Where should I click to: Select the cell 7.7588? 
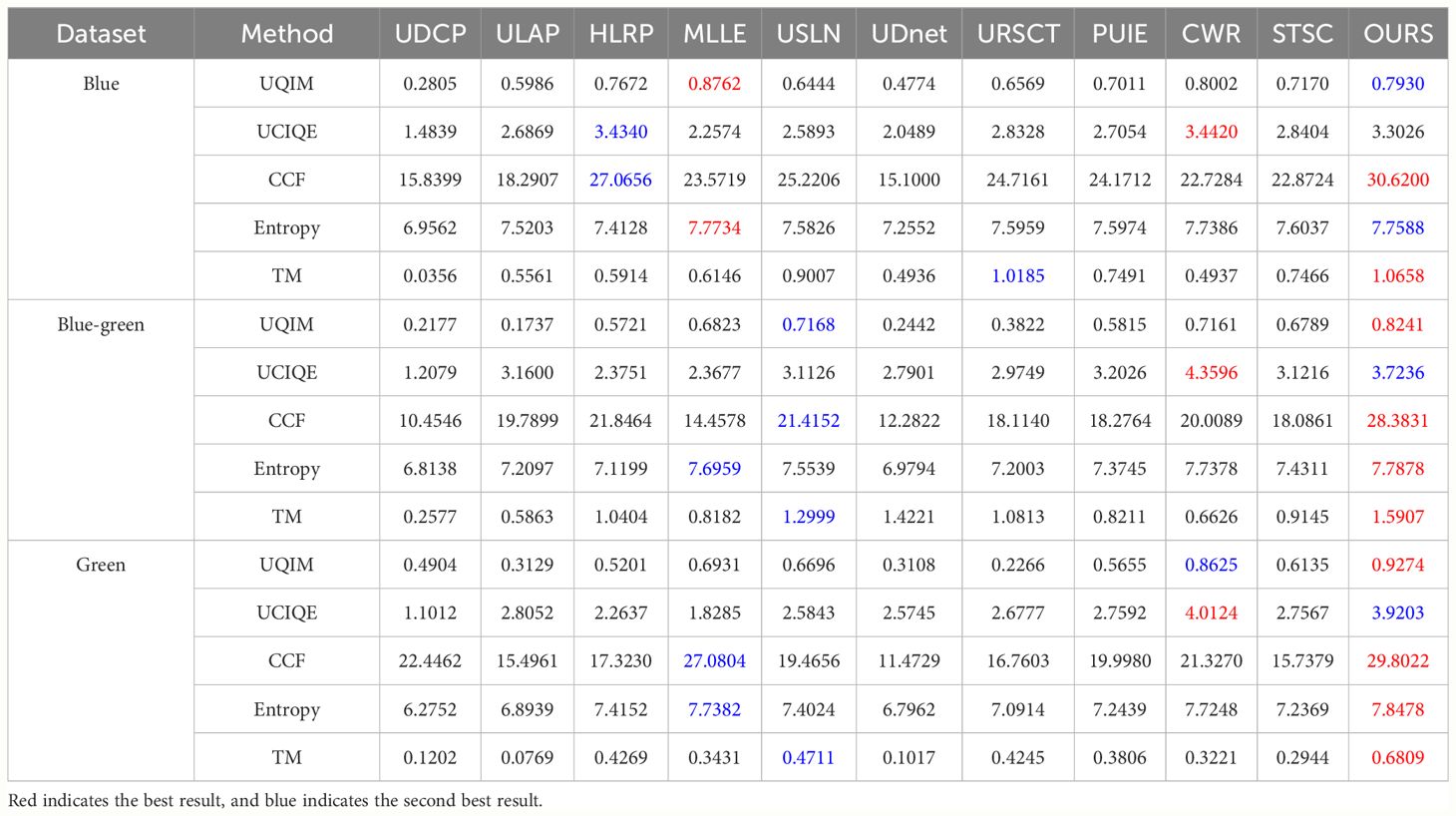[x=1398, y=227]
